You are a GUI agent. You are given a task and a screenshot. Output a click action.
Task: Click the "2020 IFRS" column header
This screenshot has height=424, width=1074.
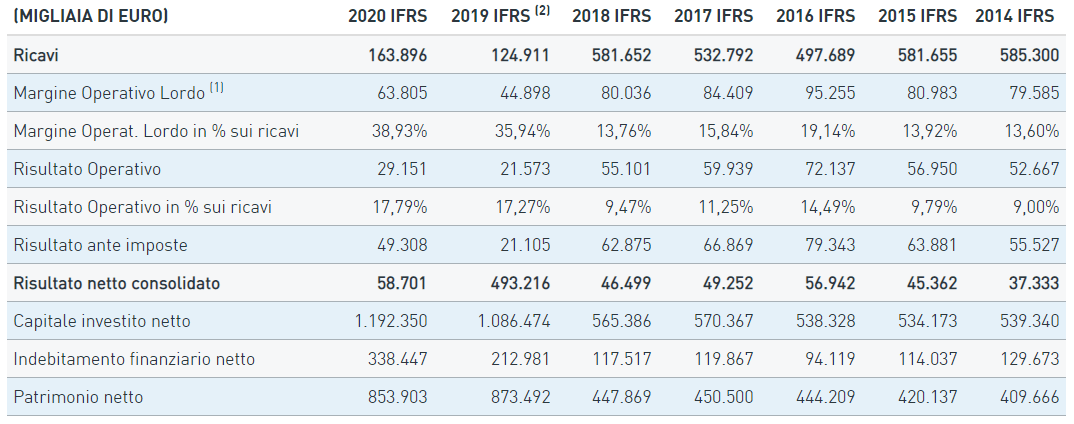point(387,16)
